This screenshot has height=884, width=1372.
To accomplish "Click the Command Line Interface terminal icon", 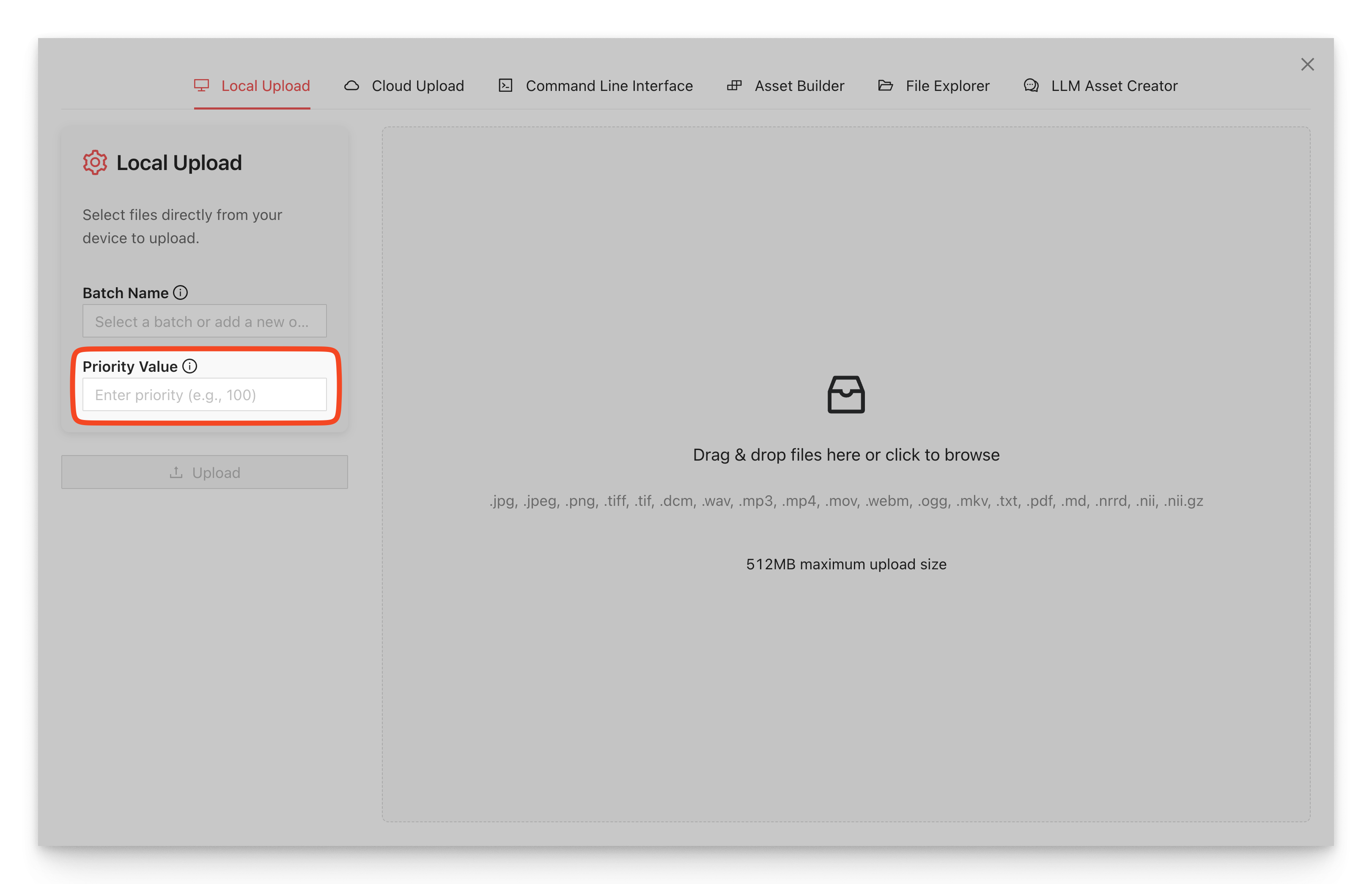I will pos(505,85).
